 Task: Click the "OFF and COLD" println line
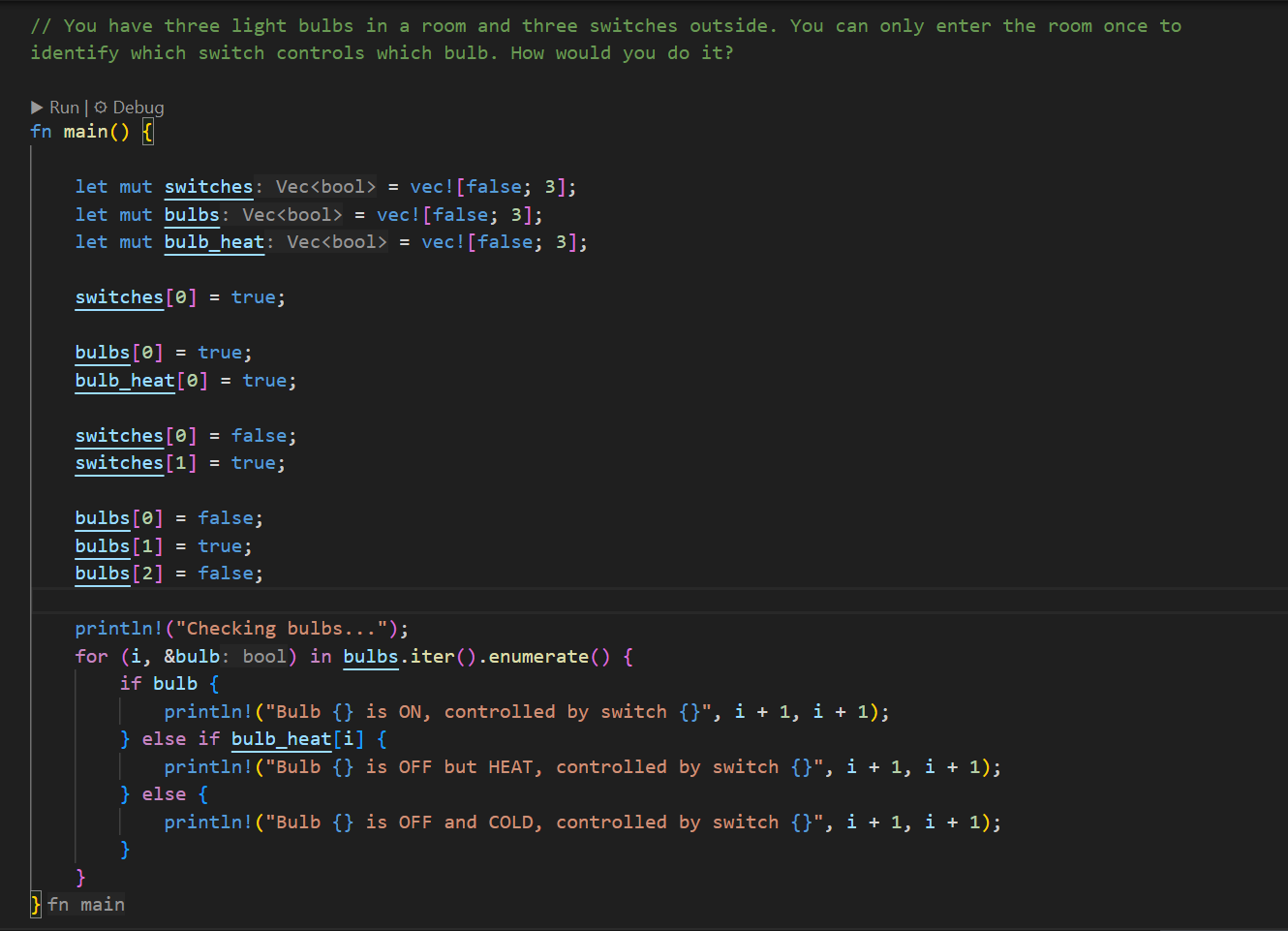[x=581, y=822]
